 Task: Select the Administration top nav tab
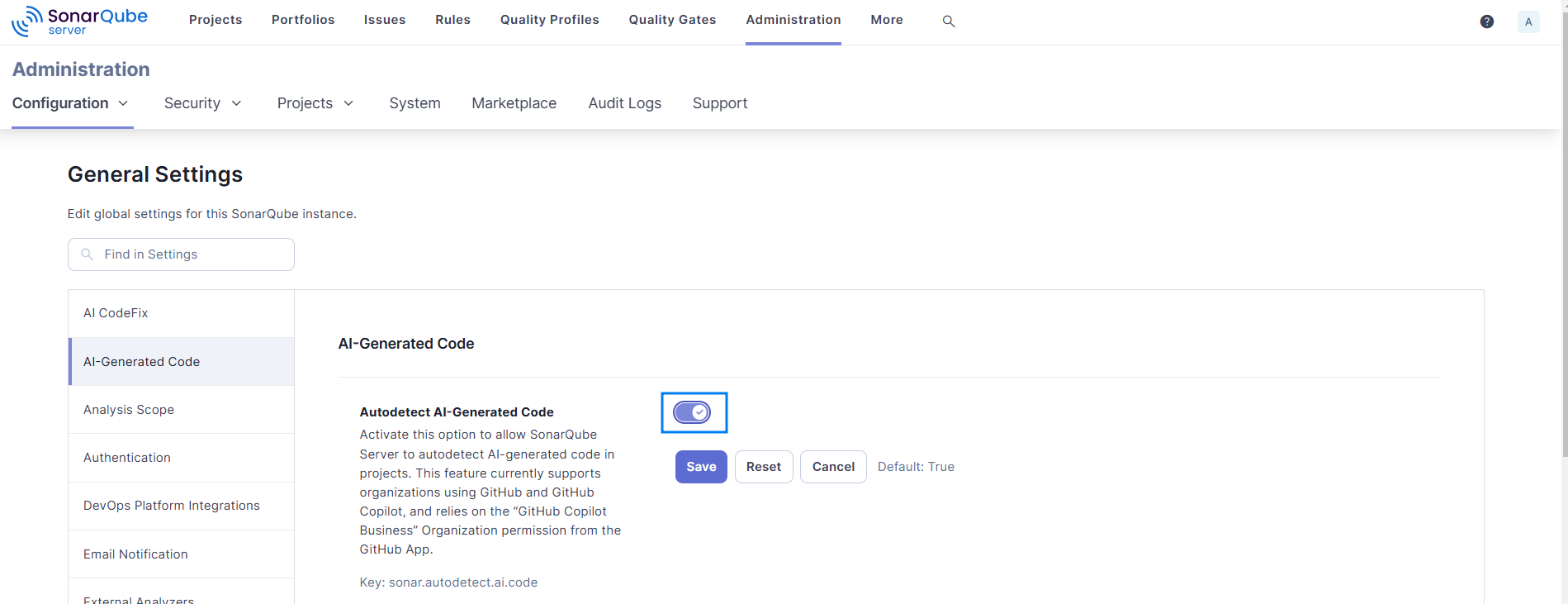point(793,20)
